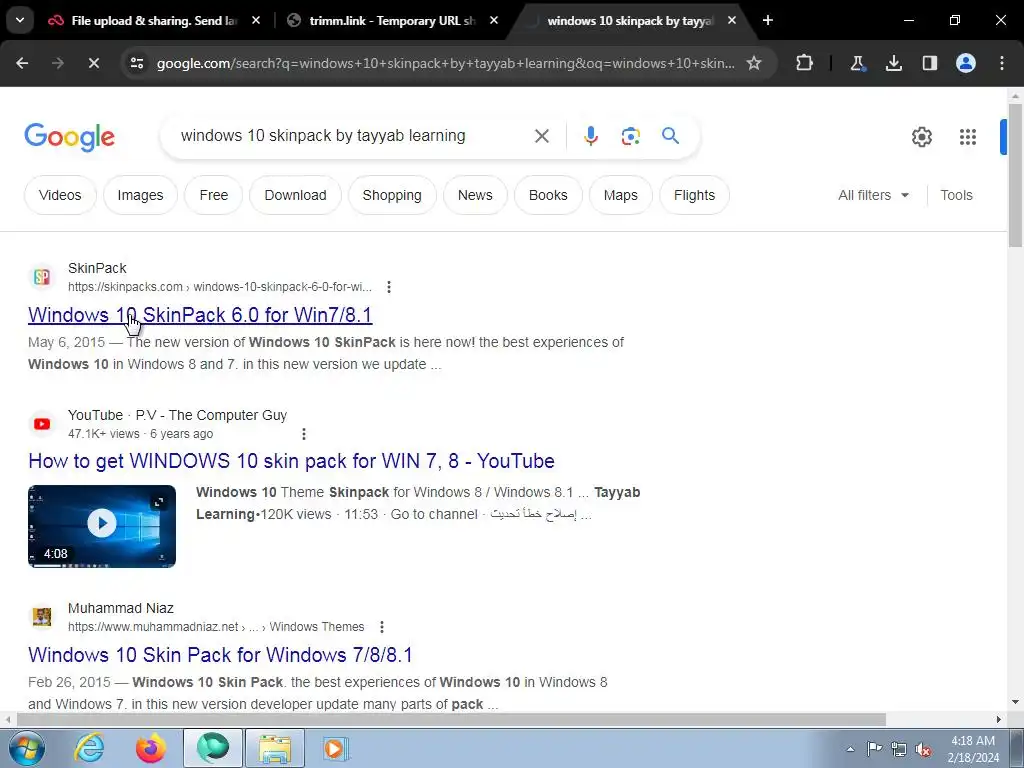
Task: Show hidden tray icons arrow
Action: pos(850,749)
